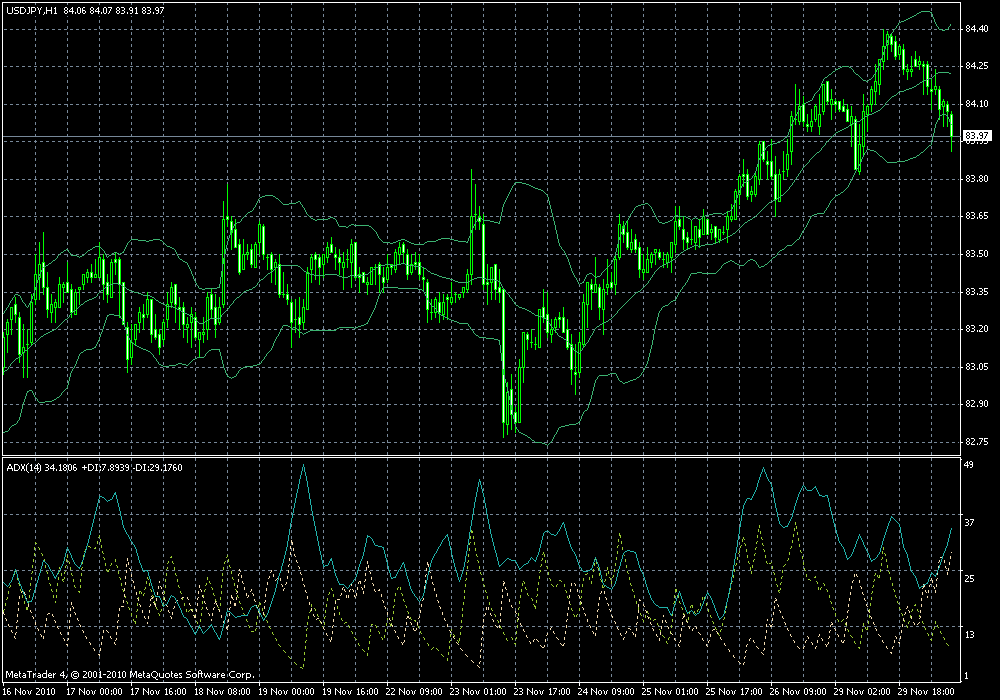Click the 22 Nov 09:00 time label
This screenshot has width=1000, height=700.
coord(414,692)
